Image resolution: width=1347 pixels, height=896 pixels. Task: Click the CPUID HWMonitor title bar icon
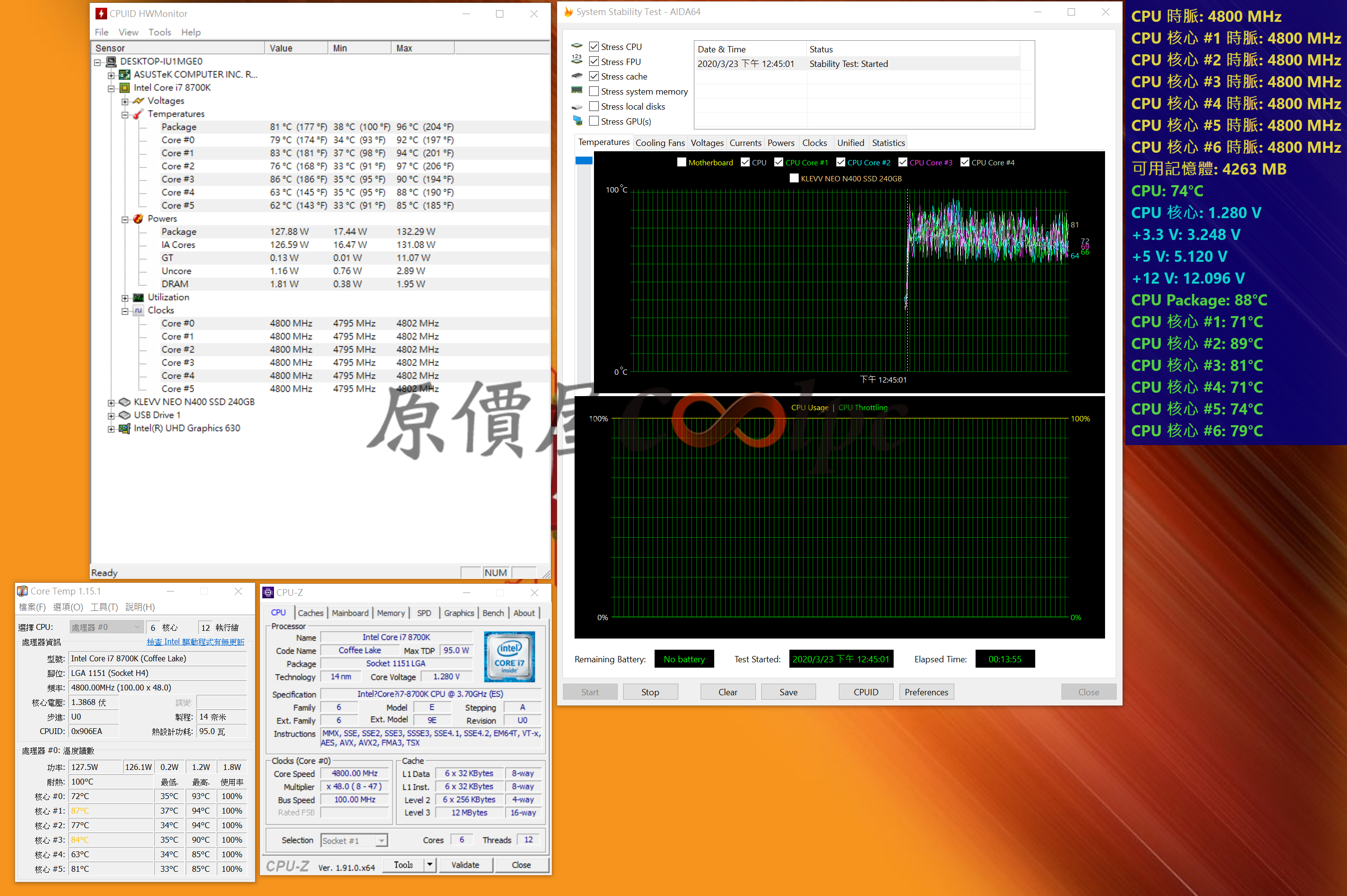[101, 13]
